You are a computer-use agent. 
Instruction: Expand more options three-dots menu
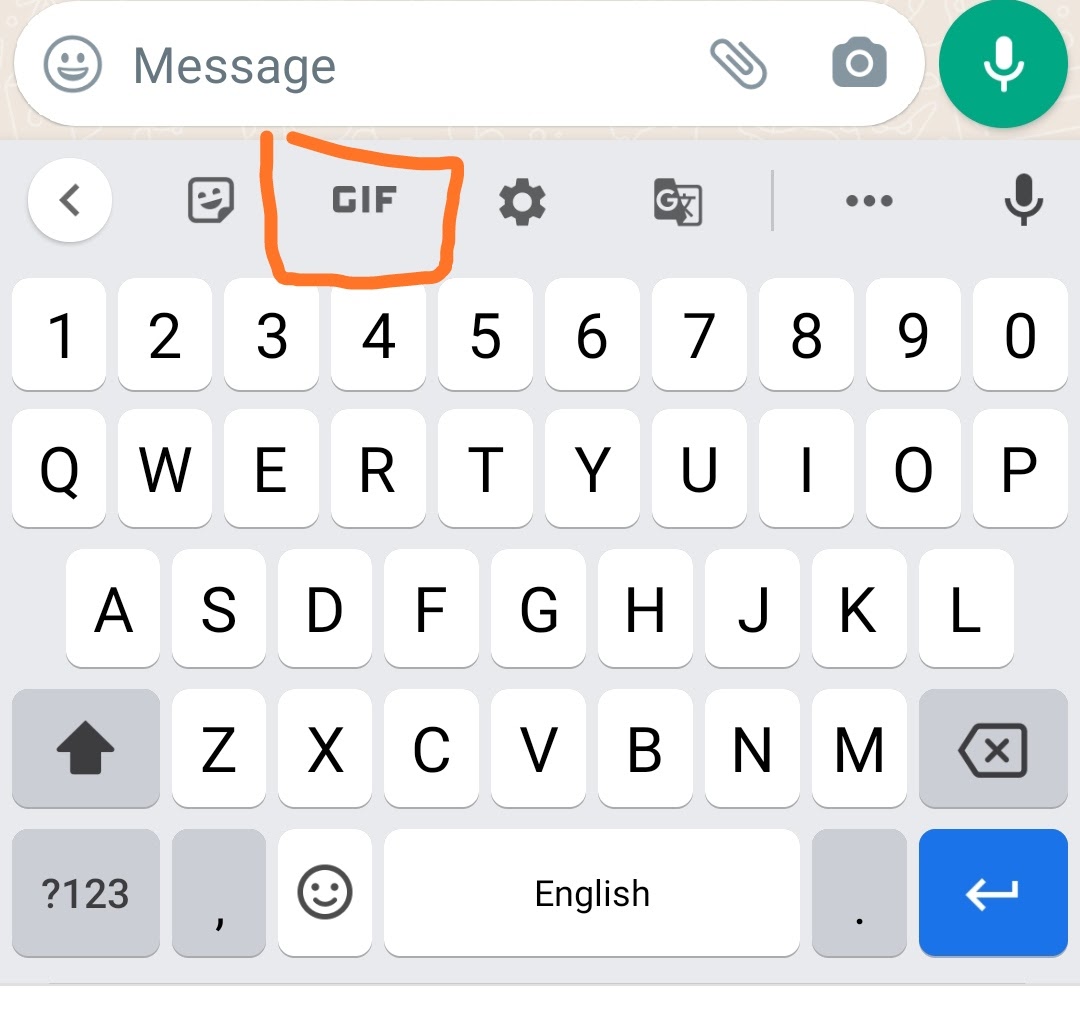coord(869,201)
